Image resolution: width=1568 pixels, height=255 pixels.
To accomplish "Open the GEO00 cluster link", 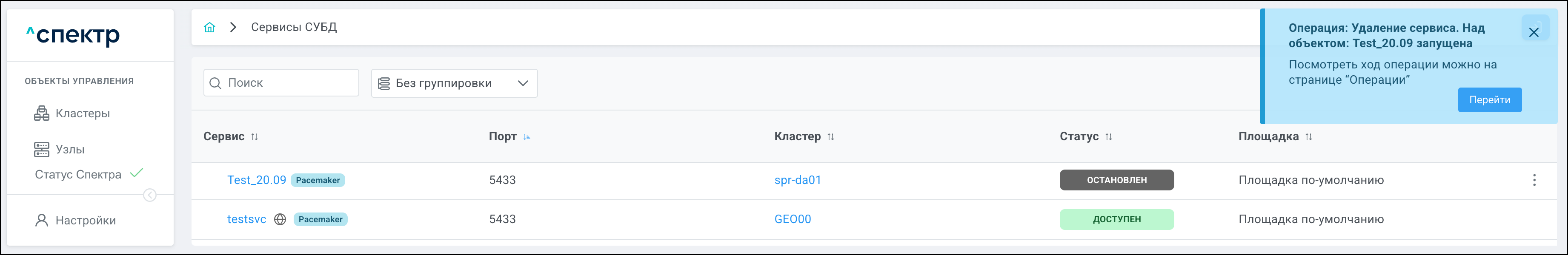I will coord(793,219).
